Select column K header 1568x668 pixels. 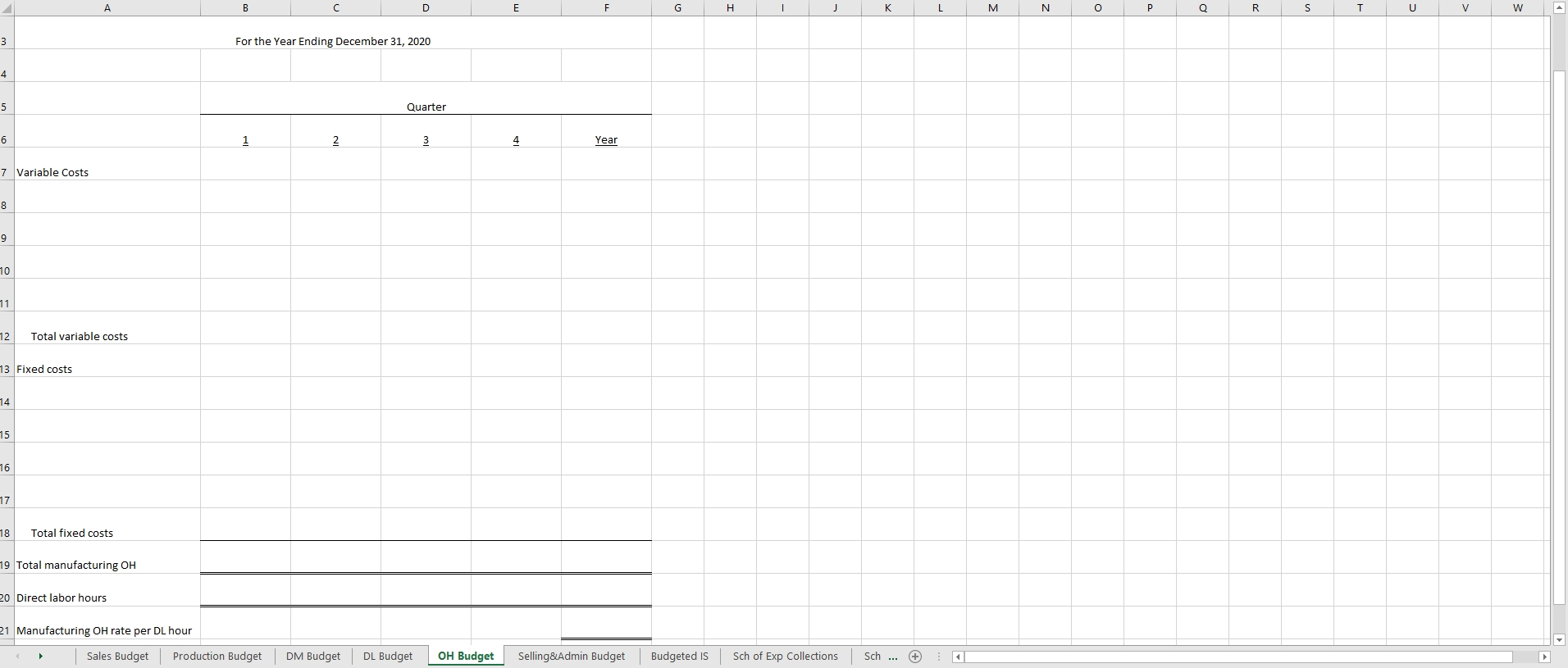(887, 7)
